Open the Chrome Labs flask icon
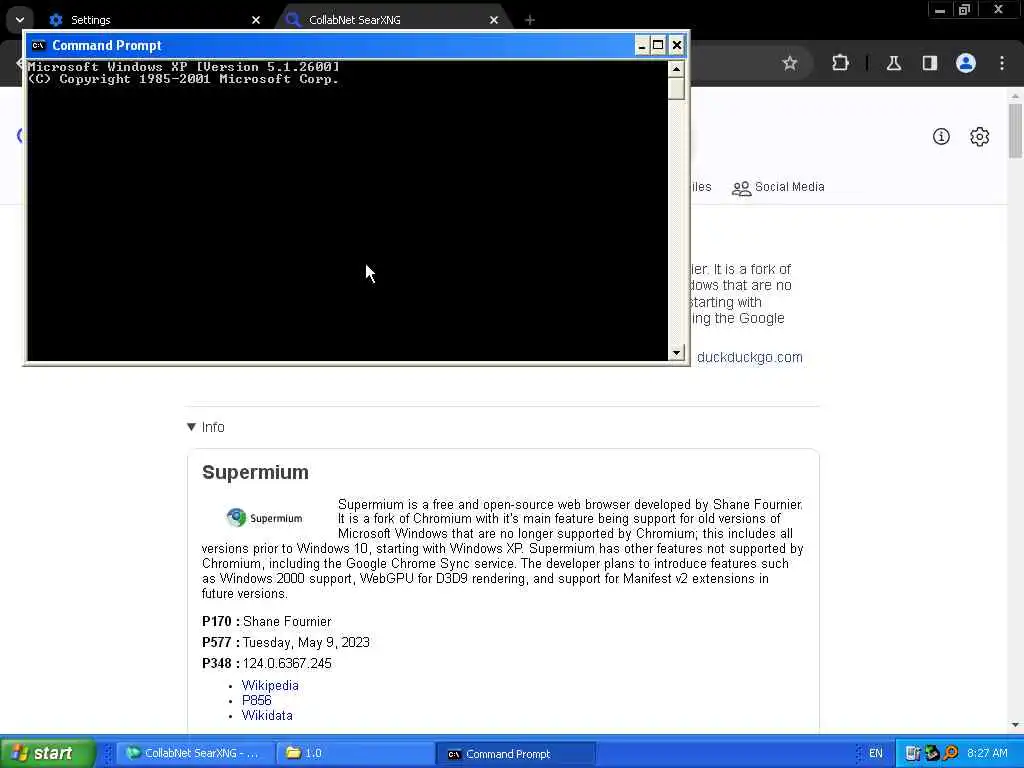Screen dimensions: 1024x768 pos(893,63)
